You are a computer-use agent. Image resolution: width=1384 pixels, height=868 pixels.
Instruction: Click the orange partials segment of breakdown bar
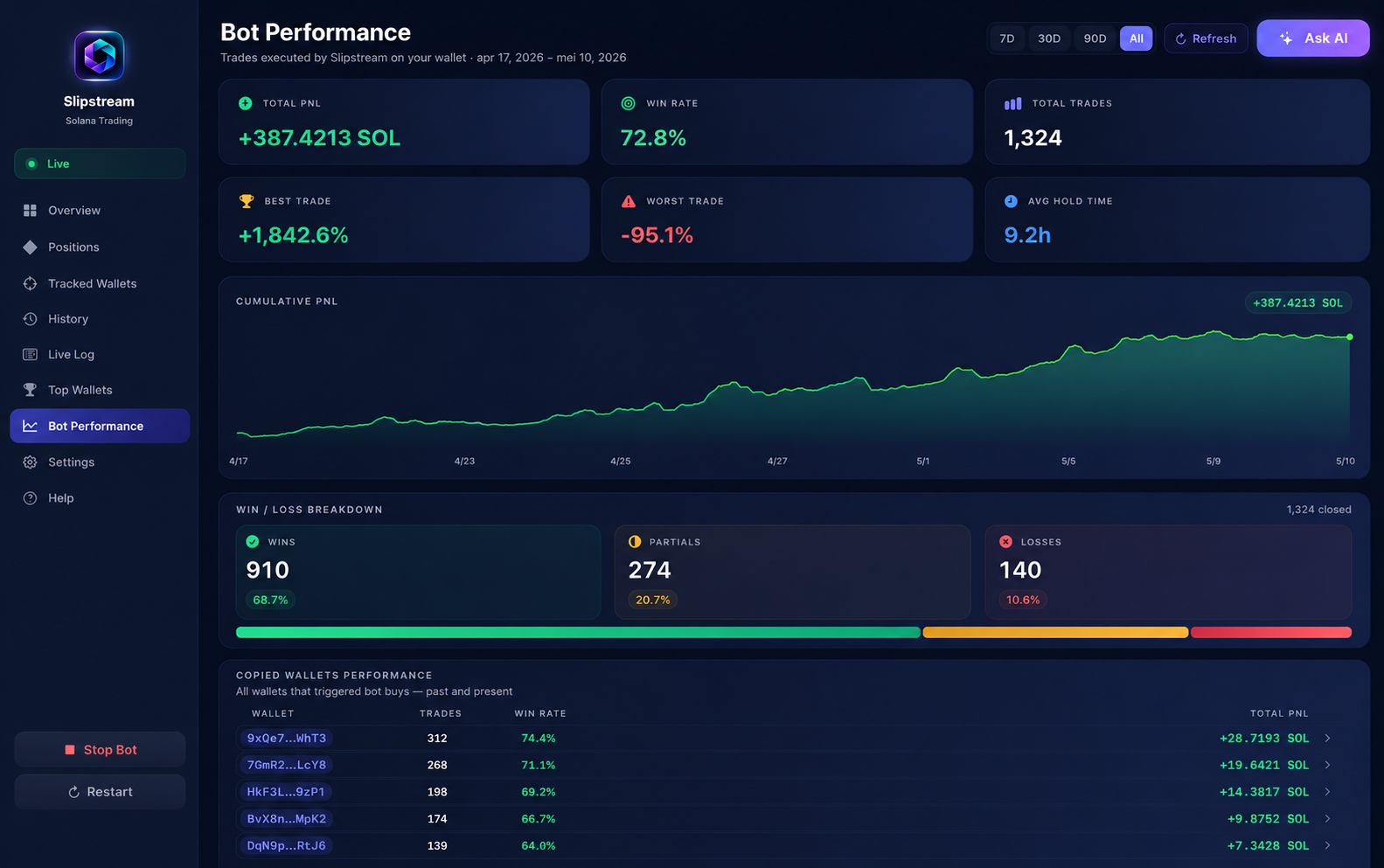point(1055,632)
